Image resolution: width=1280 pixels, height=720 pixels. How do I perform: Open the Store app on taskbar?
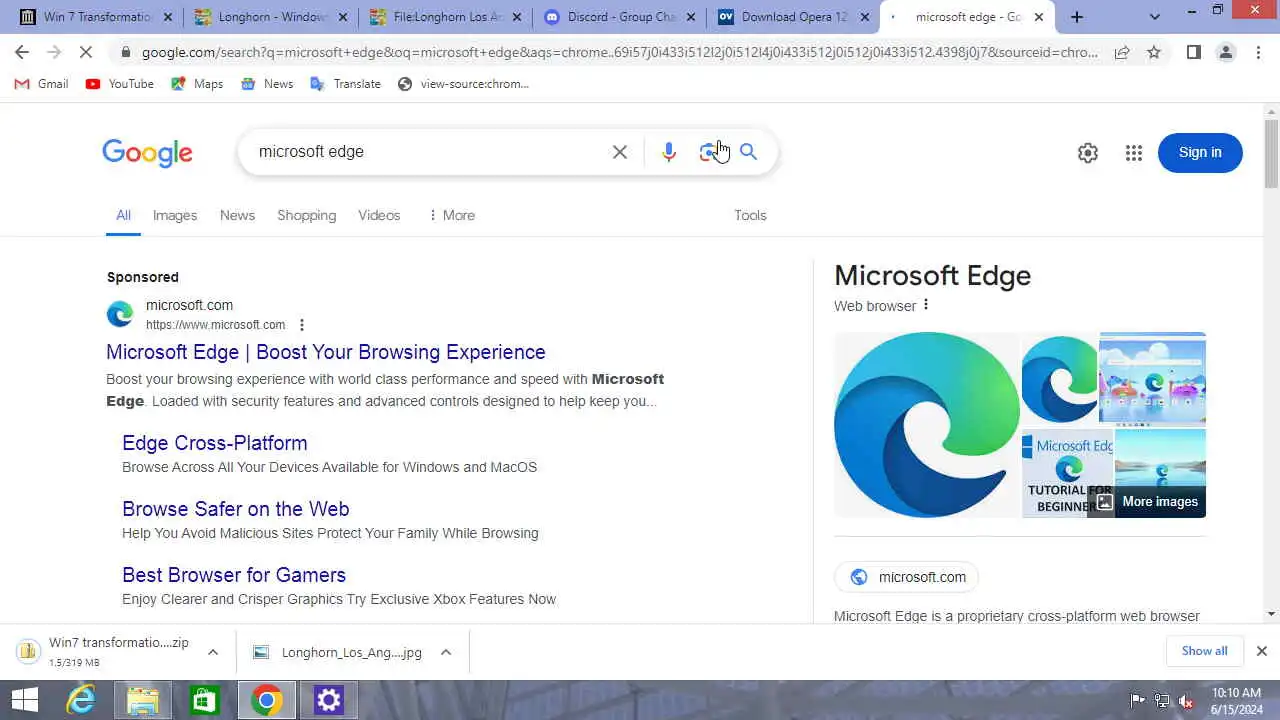(204, 700)
